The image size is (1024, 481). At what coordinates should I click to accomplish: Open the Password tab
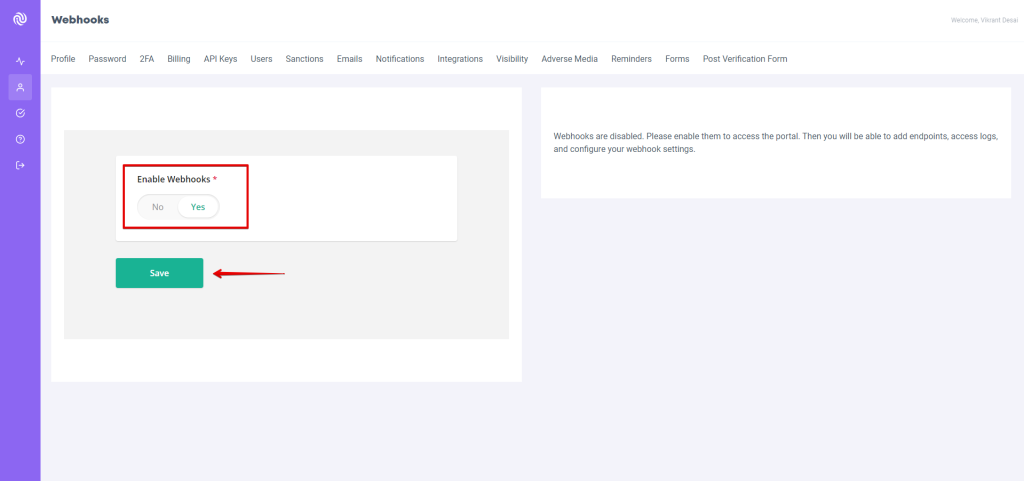click(107, 59)
